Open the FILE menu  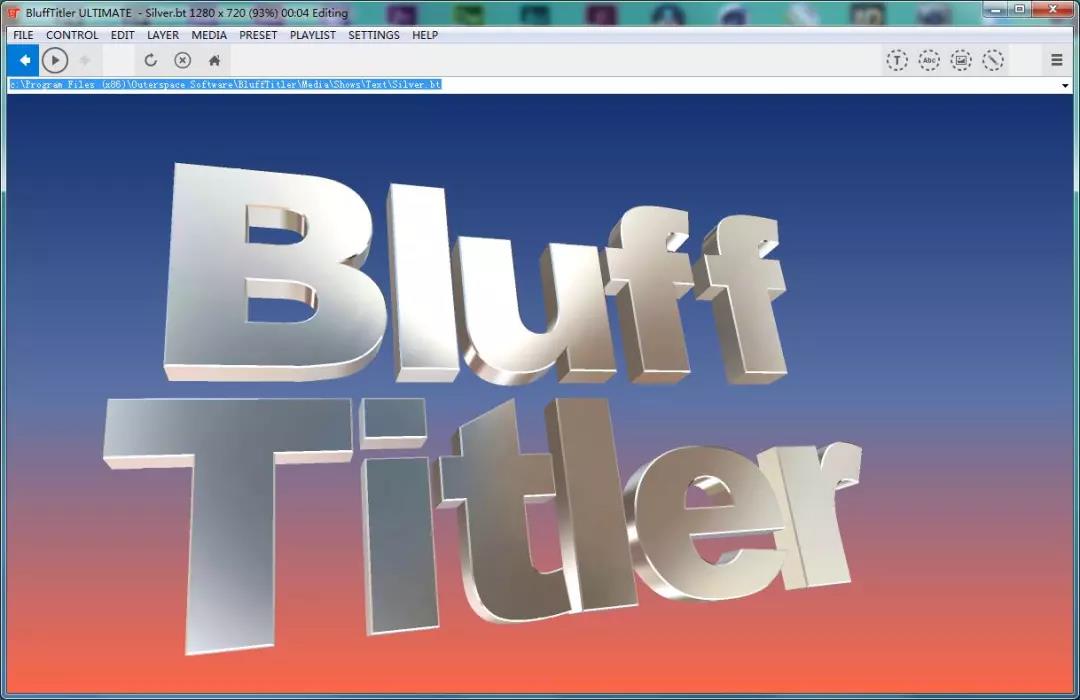pyautogui.click(x=23, y=35)
